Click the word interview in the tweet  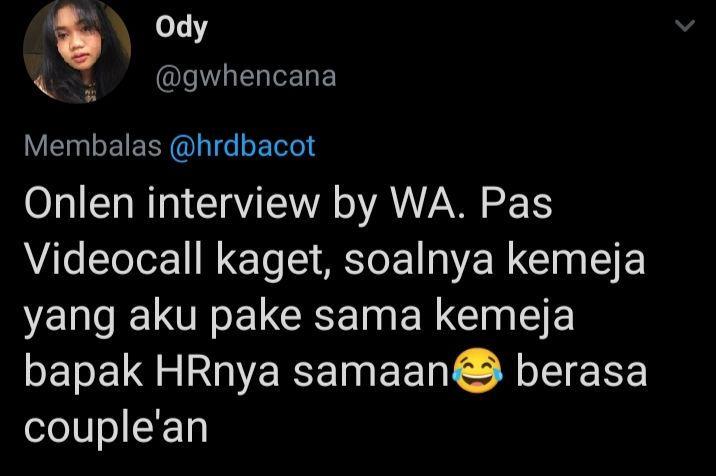(x=233, y=203)
